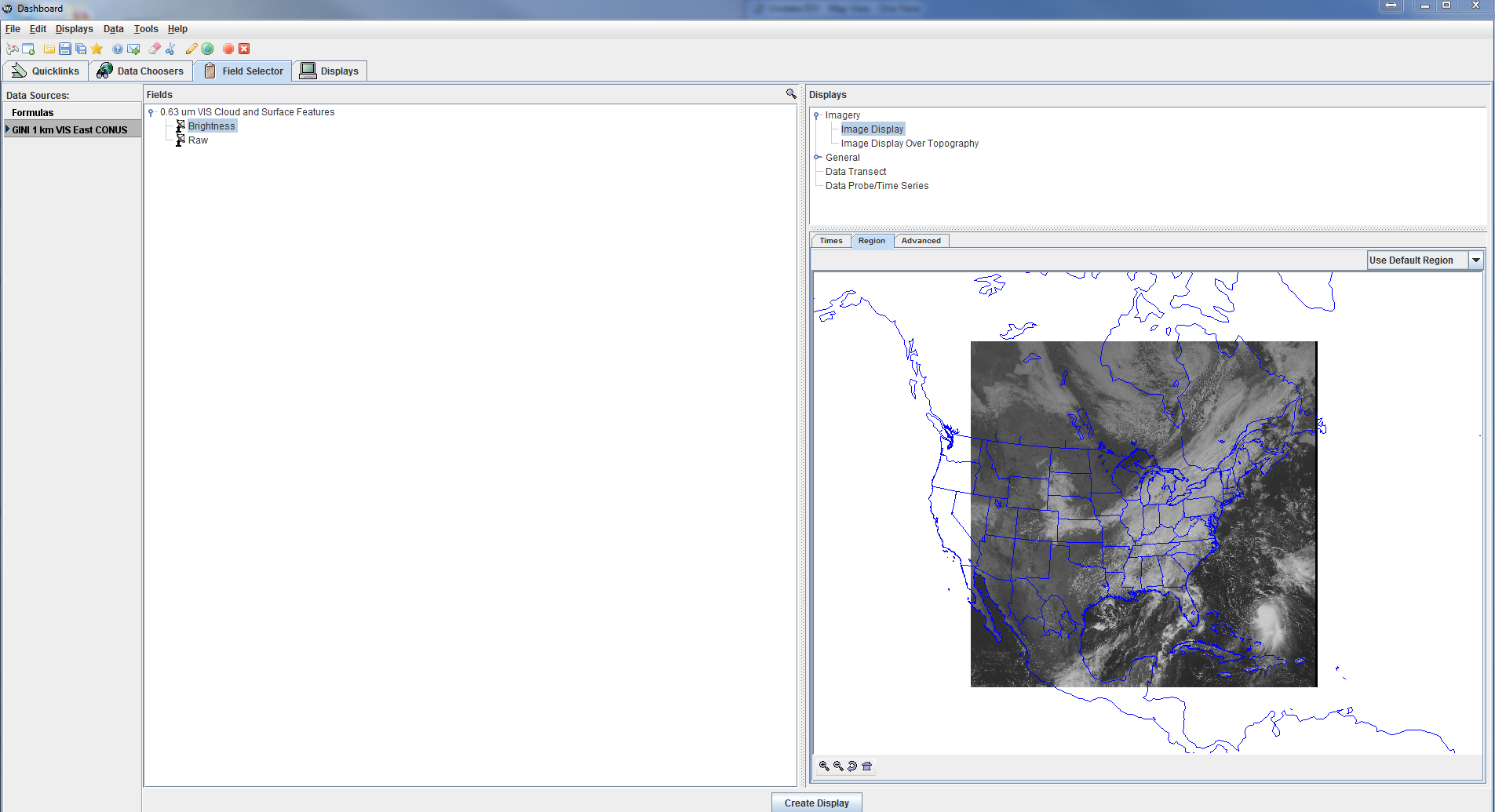Click the pink eraser icon in toolbar
Screen dimensions: 1495x812
tap(155, 49)
